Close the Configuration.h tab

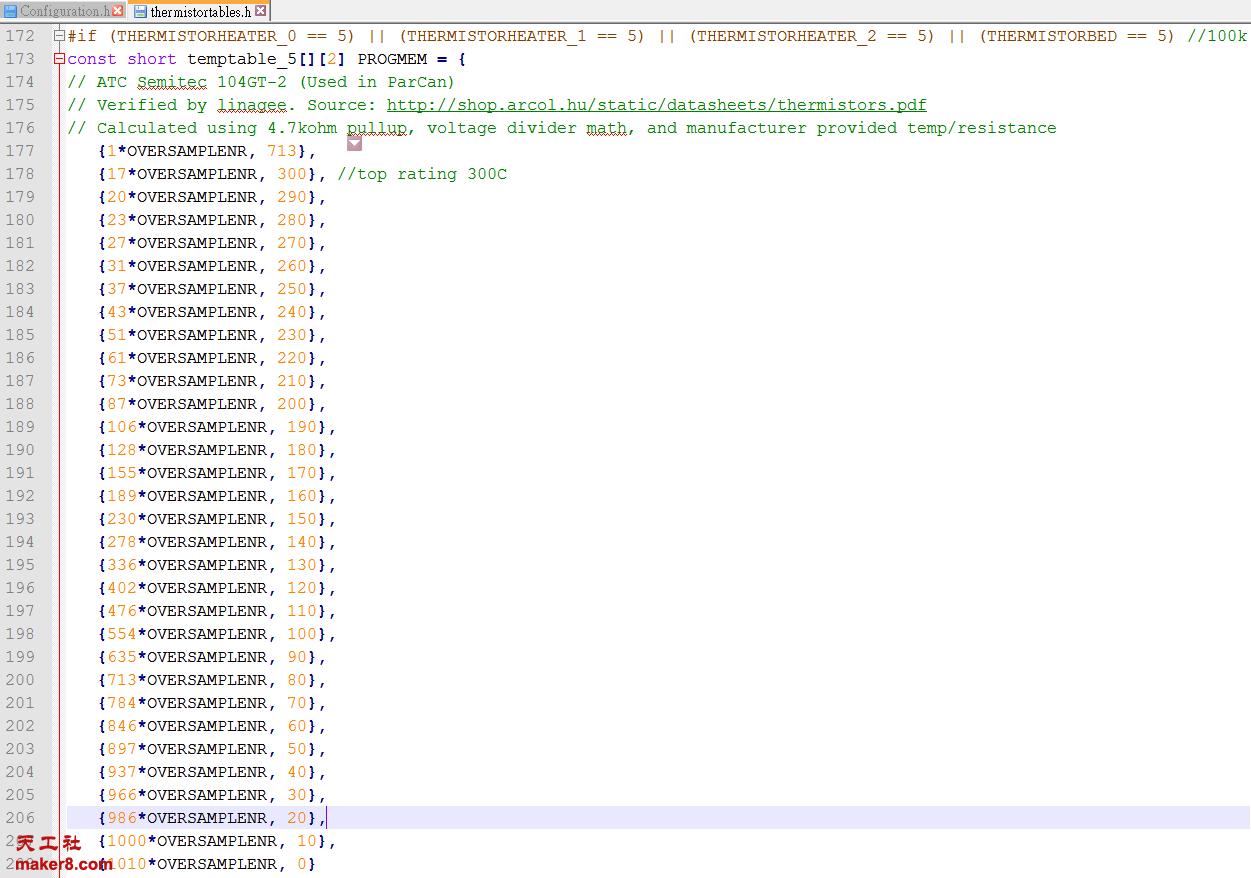coord(118,11)
